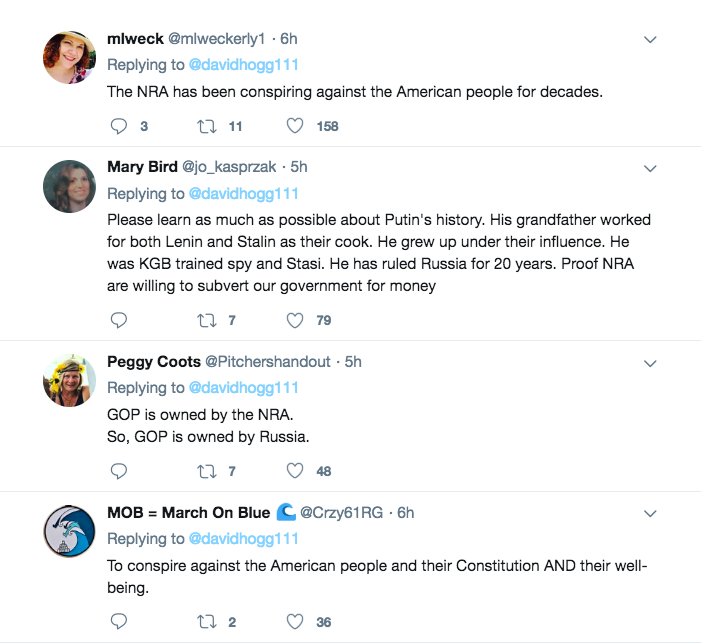Like Peggy Coots' tweet with 48 likes
This screenshot has width=701, height=643.
[295, 470]
